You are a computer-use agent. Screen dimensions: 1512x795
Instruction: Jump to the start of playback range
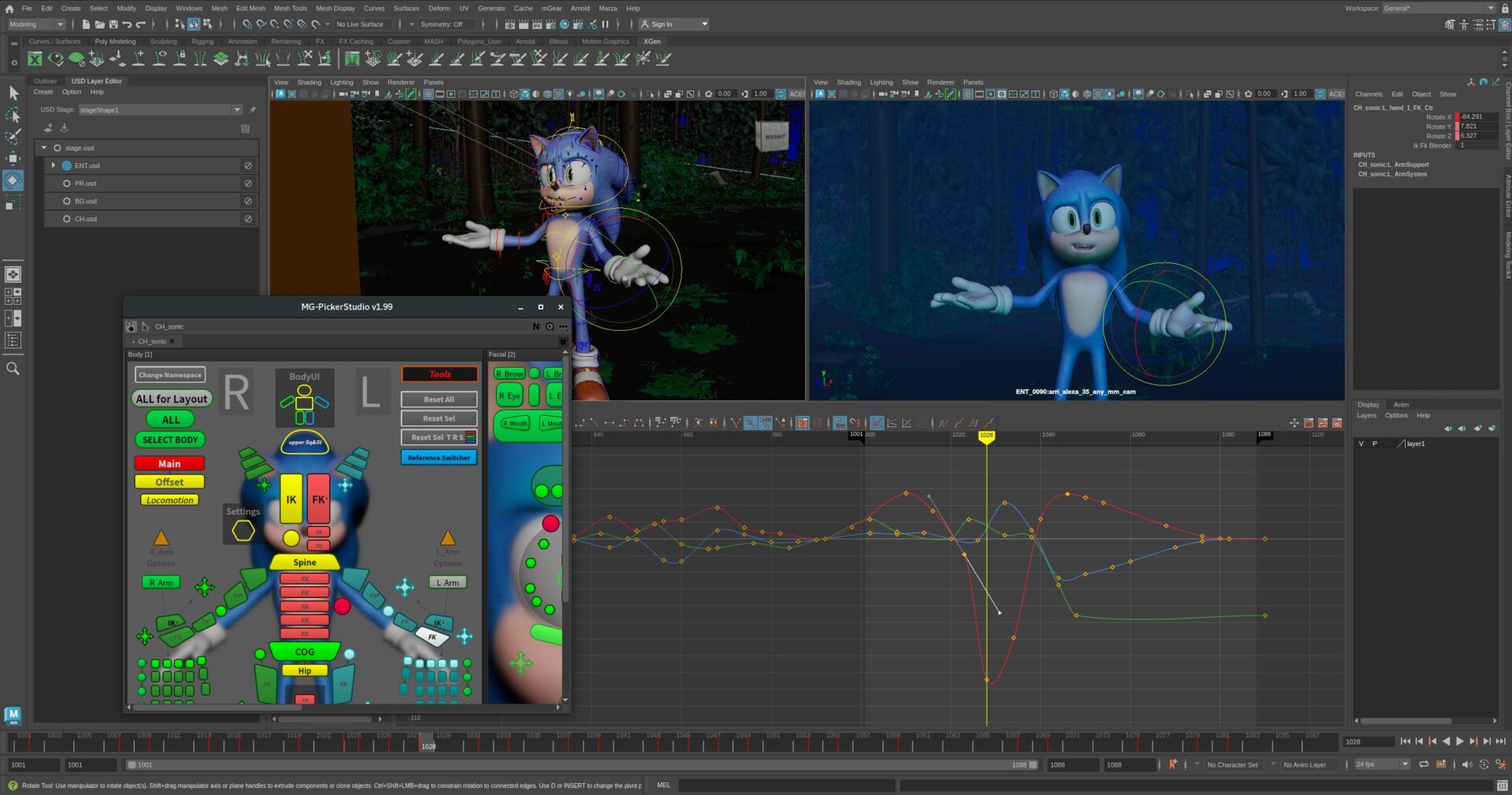1405,741
